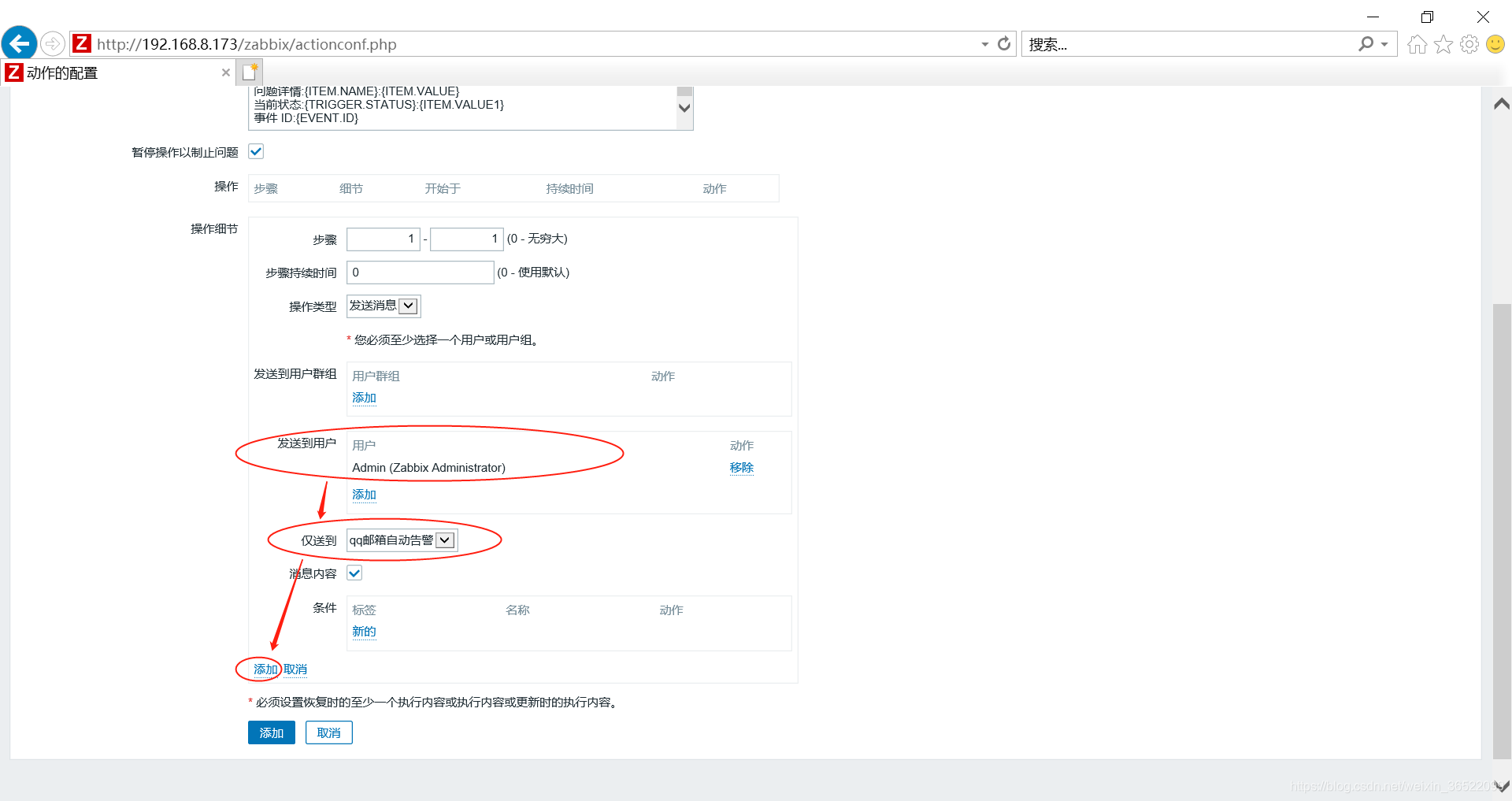Click the browser home icon
1512x801 pixels.
click(1417, 44)
